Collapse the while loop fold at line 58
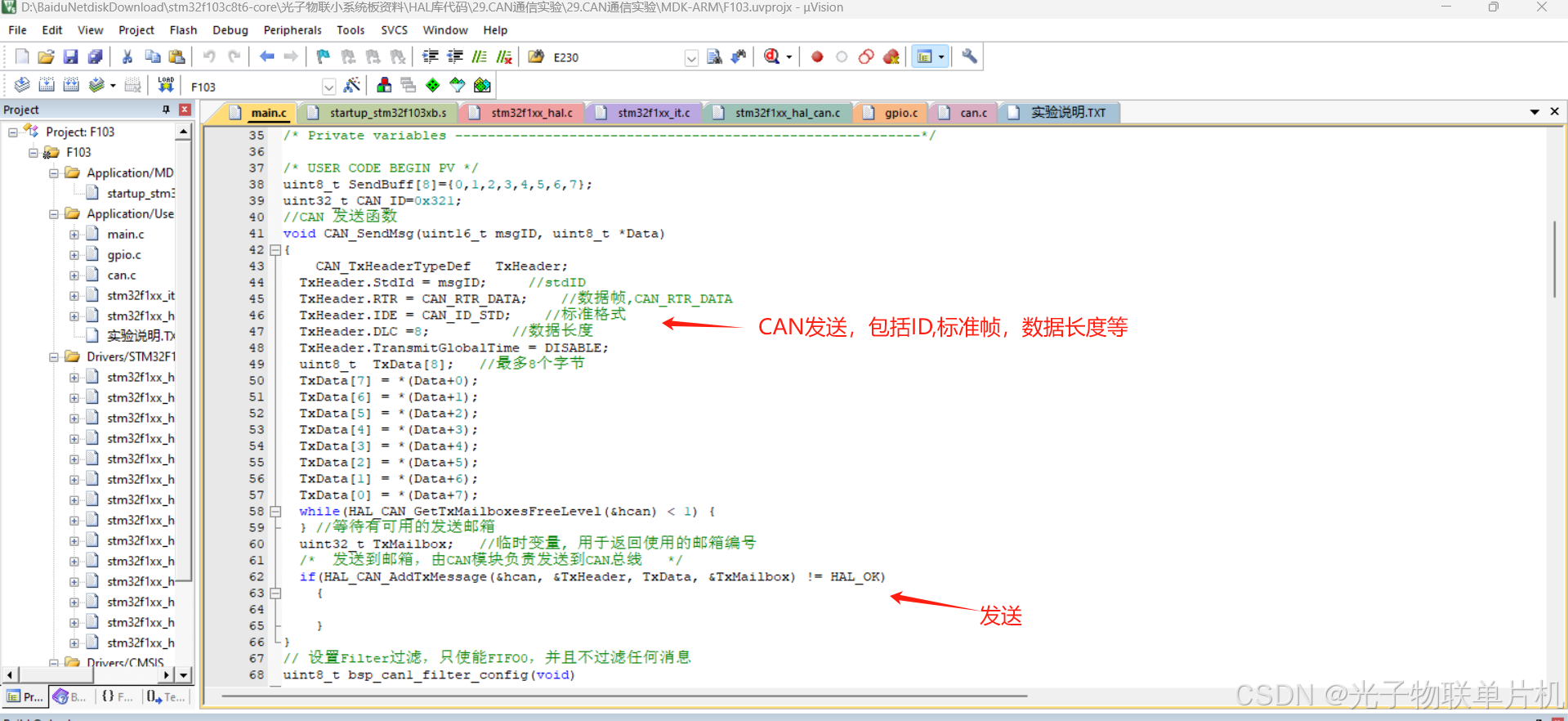This screenshot has height=721, width=1568. coord(275,512)
